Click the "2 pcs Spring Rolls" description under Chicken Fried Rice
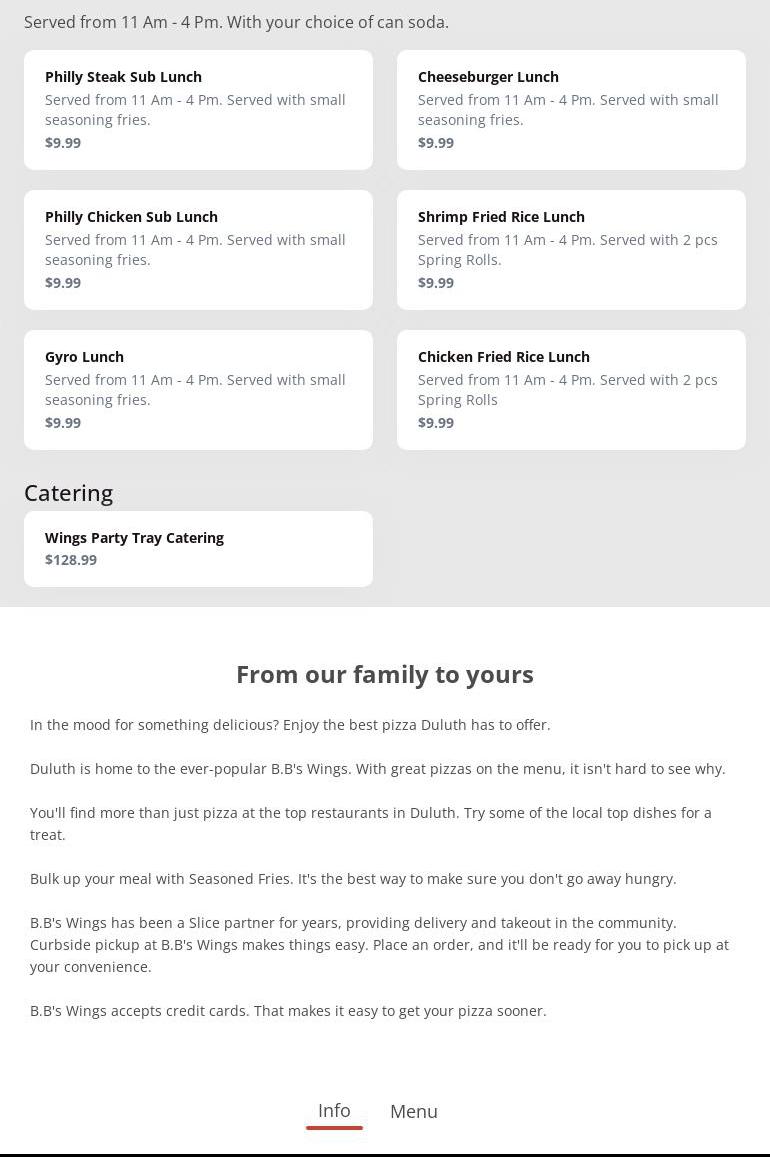The width and height of the screenshot is (770, 1157). click(x=567, y=390)
